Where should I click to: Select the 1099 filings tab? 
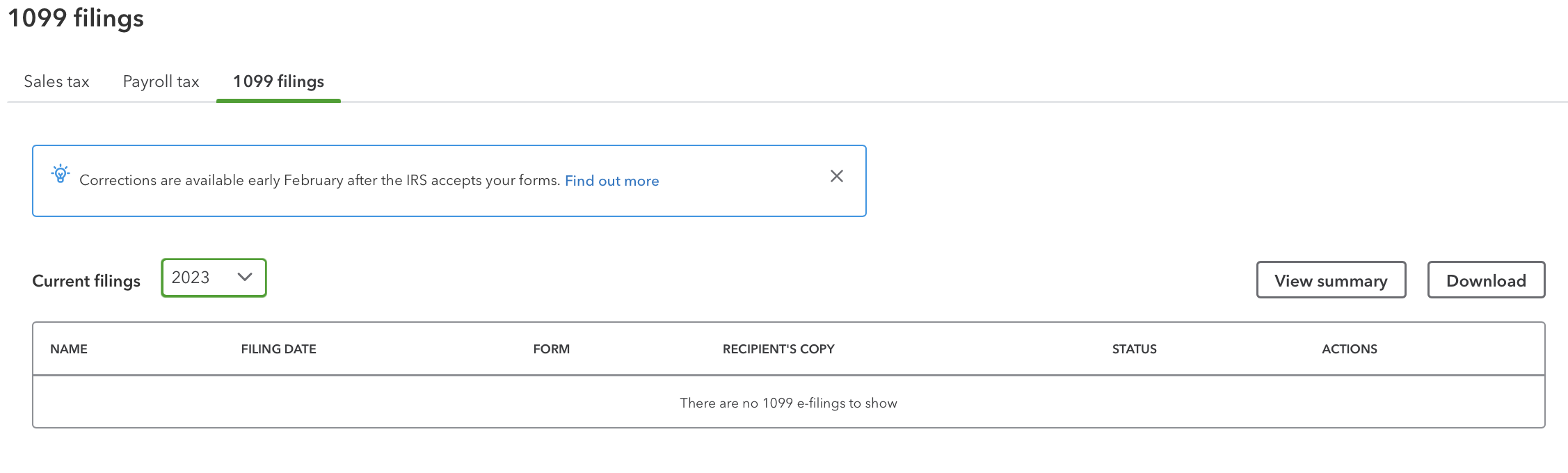point(278,81)
